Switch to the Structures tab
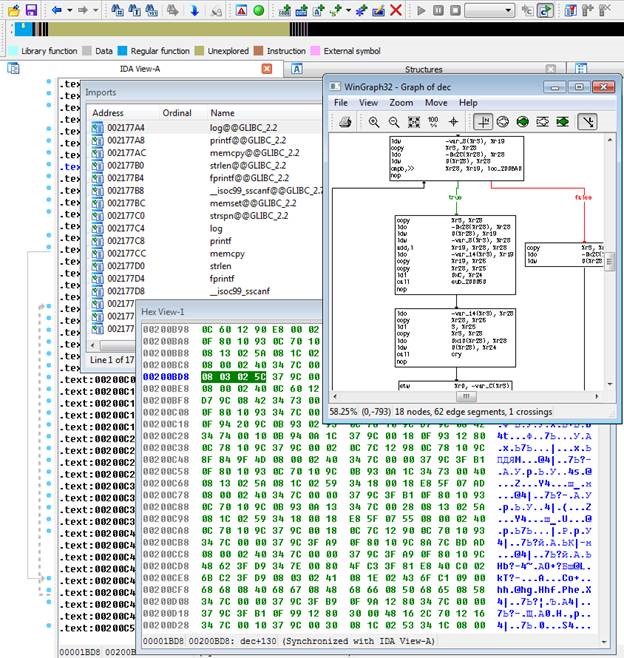The image size is (624, 658). point(423,69)
